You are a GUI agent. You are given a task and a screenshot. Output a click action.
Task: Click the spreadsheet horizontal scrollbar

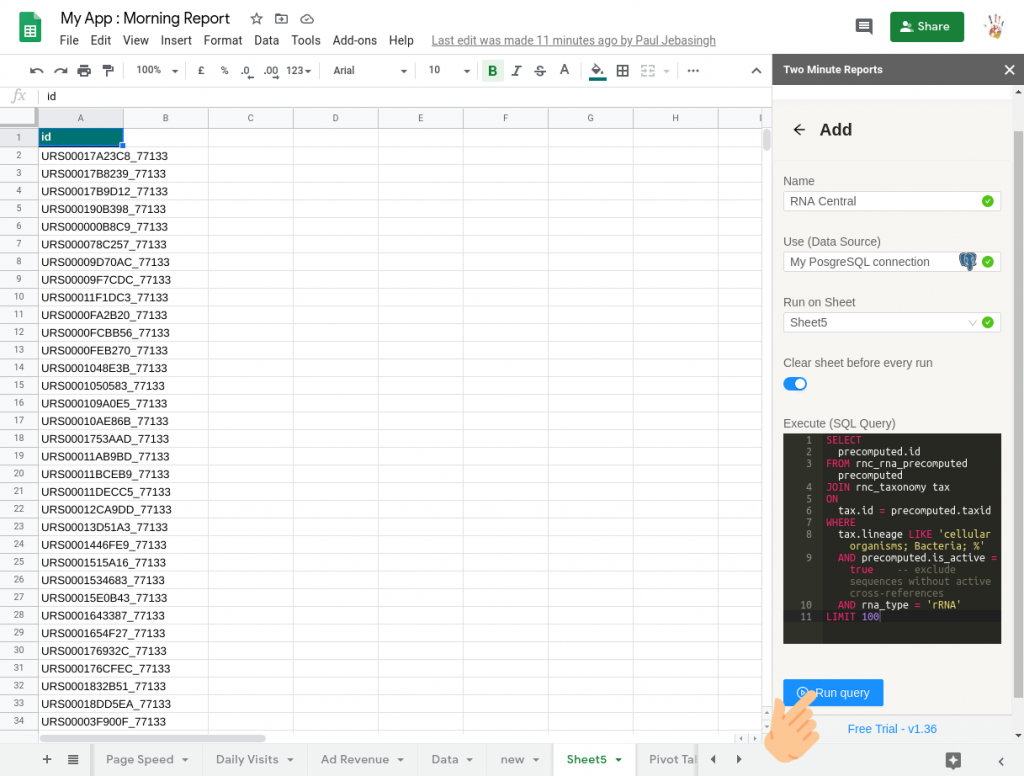(x=153, y=738)
